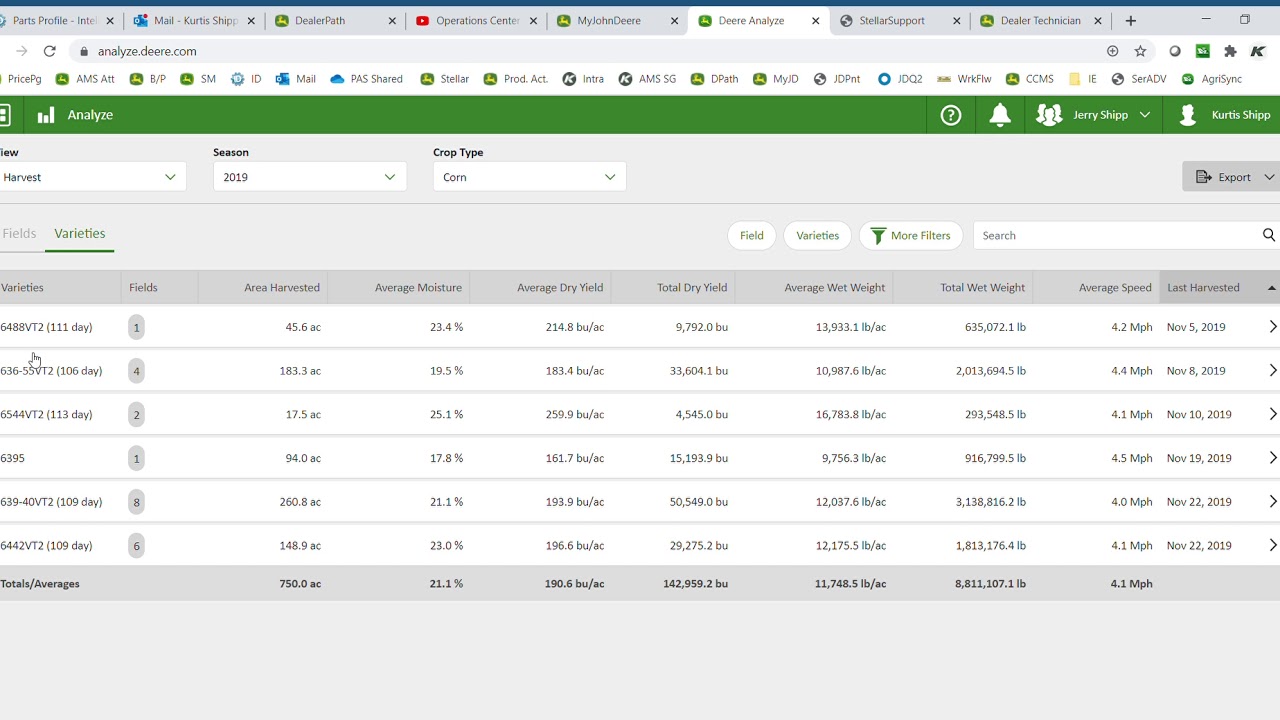This screenshot has width=1280, height=720.
Task: Reload the page with the refresh icon
Action: point(50,51)
